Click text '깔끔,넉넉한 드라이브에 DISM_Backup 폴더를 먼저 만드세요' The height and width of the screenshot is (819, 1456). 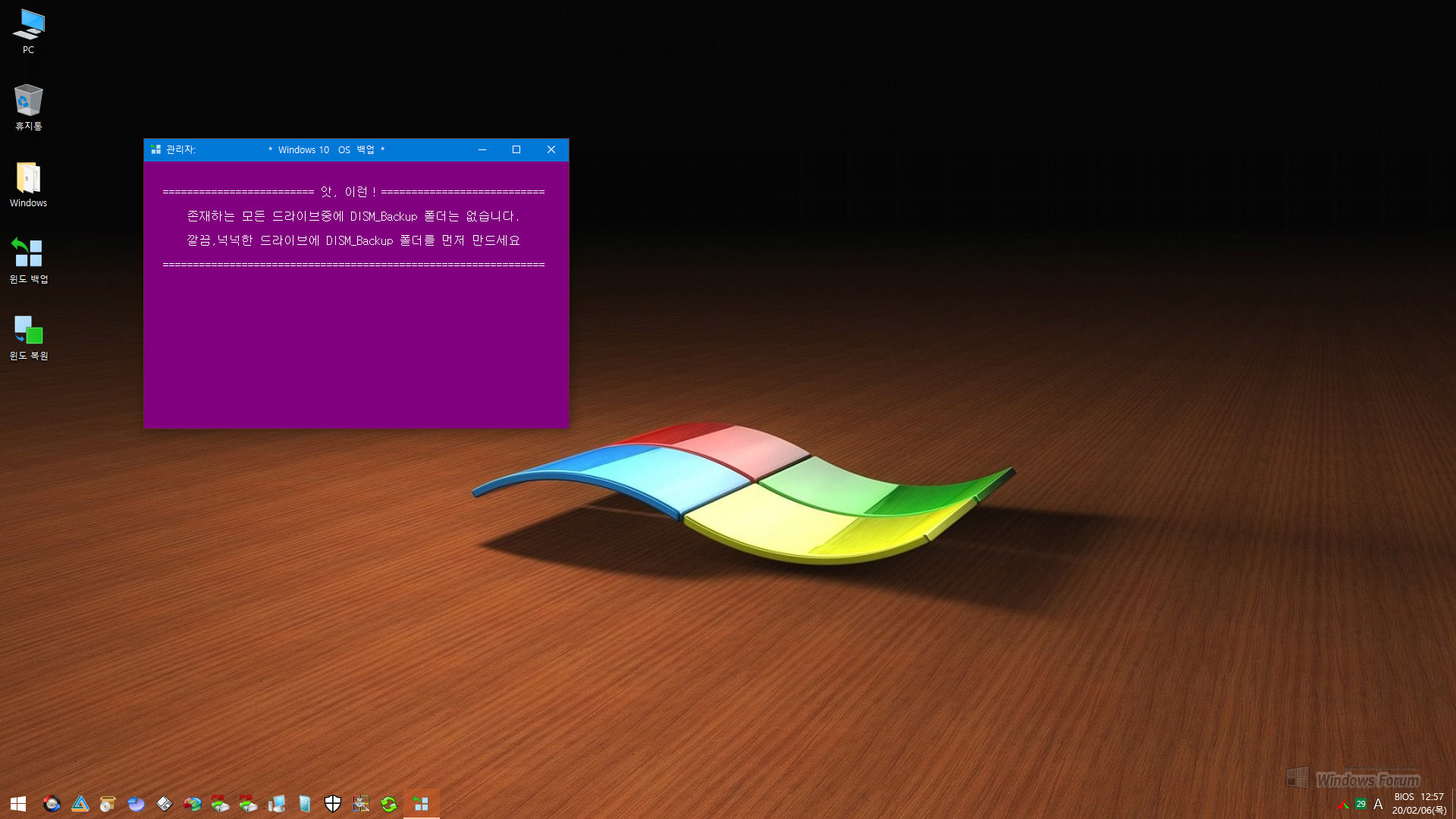[353, 240]
